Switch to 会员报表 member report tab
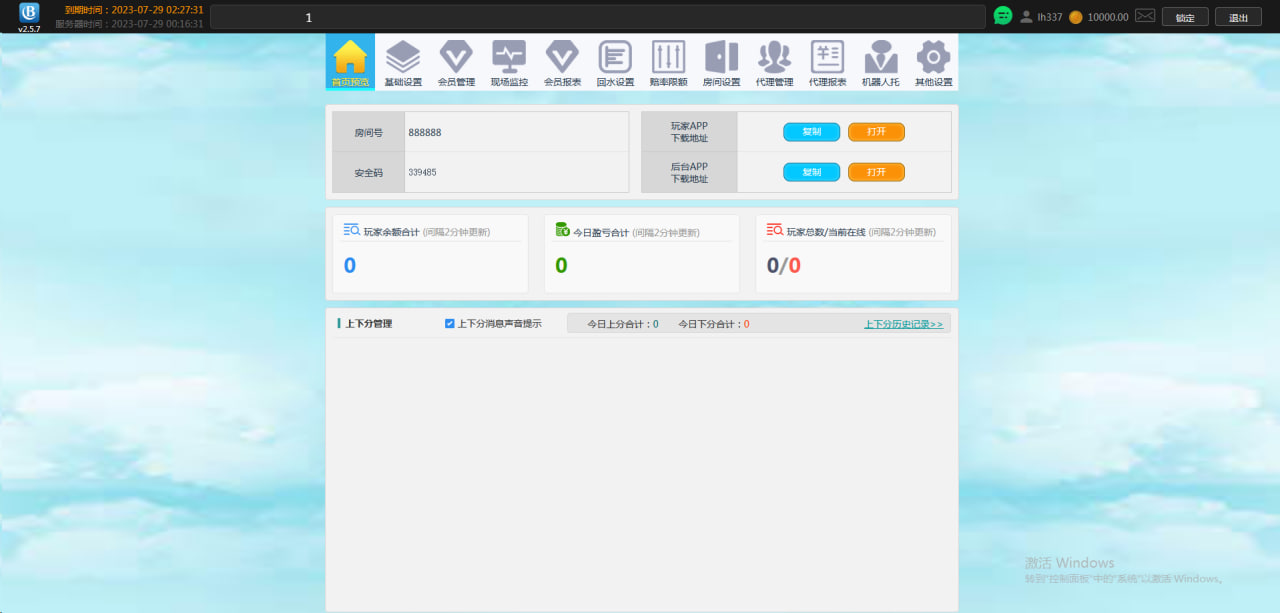 point(562,62)
